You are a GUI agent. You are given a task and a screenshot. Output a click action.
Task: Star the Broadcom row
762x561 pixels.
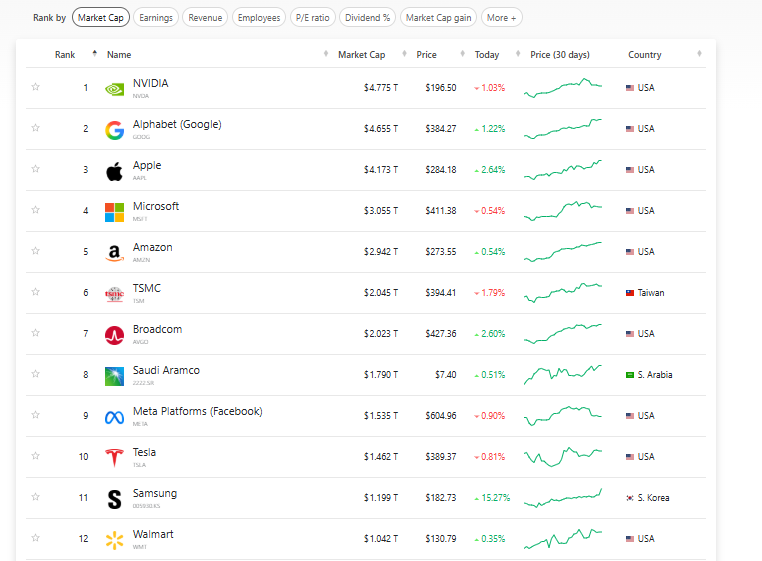(35, 333)
